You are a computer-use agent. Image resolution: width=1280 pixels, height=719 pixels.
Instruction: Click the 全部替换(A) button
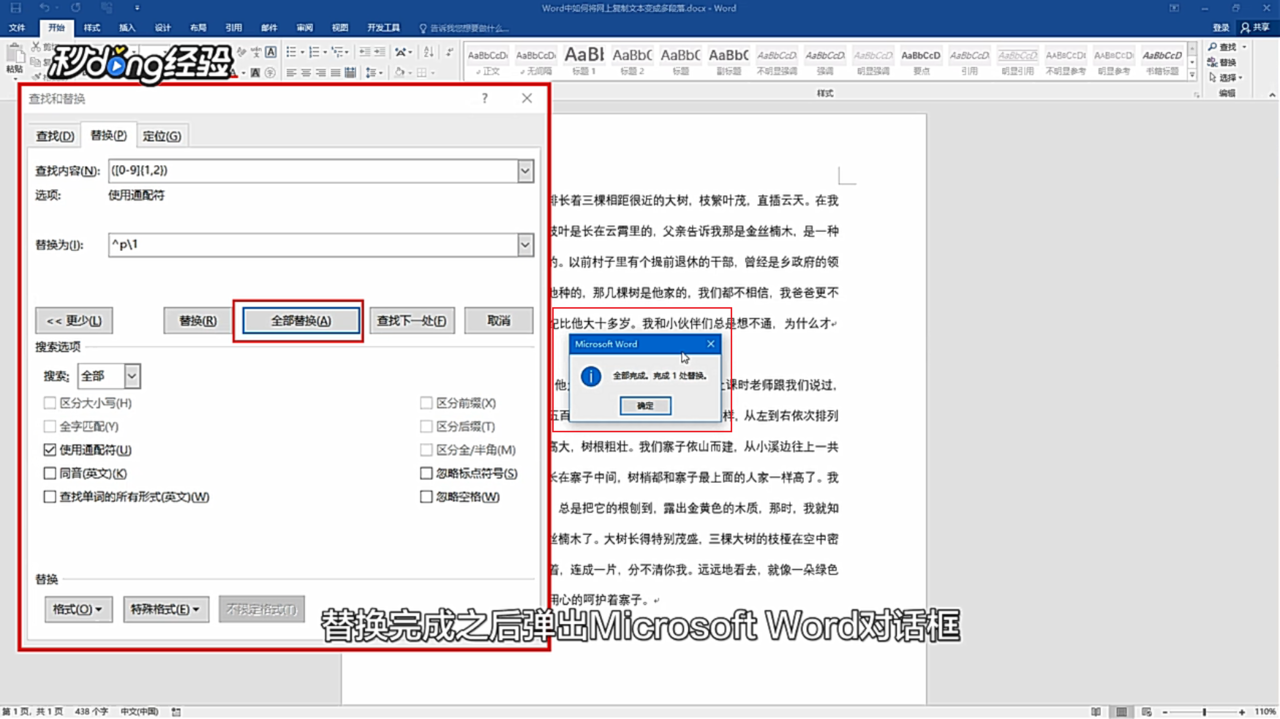(x=301, y=321)
